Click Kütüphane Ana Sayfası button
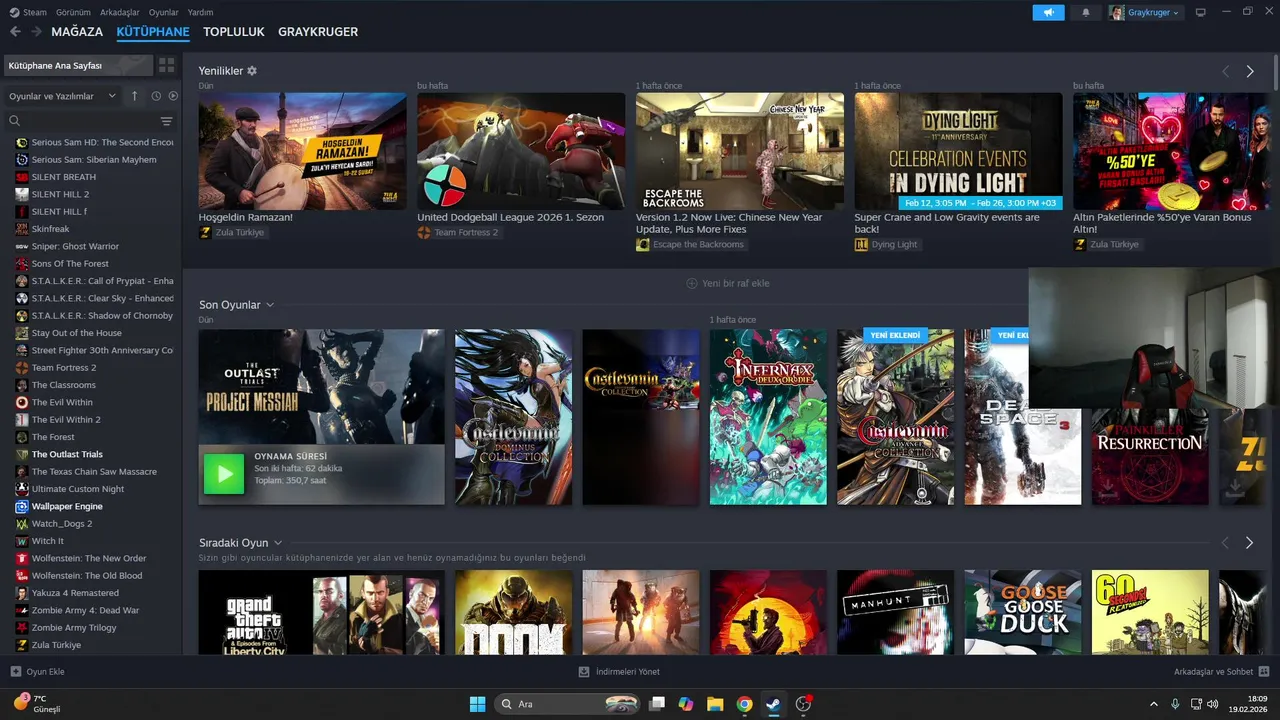The width and height of the screenshot is (1280, 720). (78, 65)
